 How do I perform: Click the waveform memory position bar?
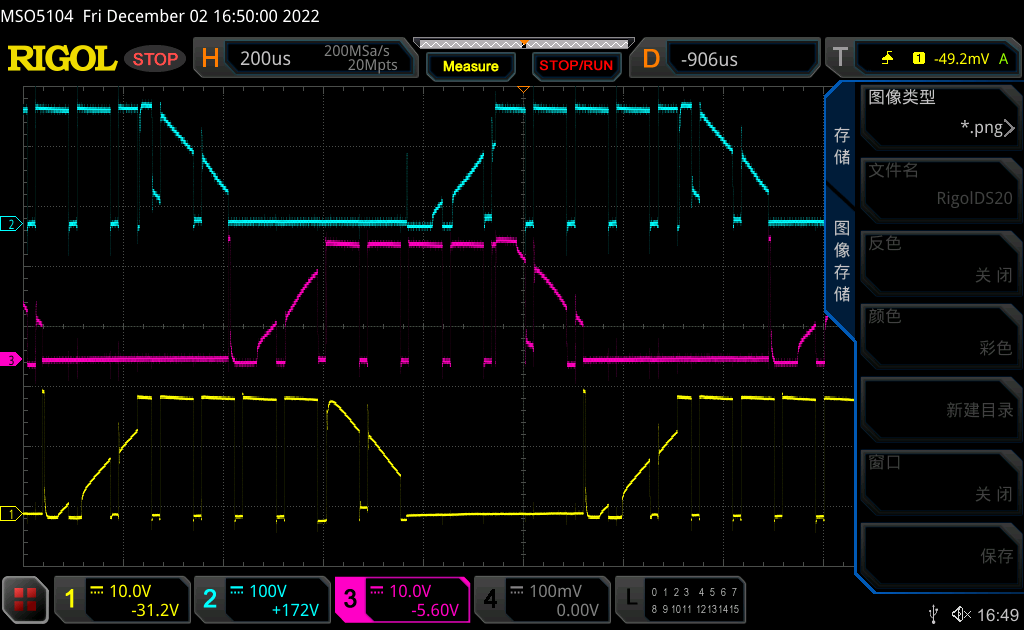(x=523, y=43)
